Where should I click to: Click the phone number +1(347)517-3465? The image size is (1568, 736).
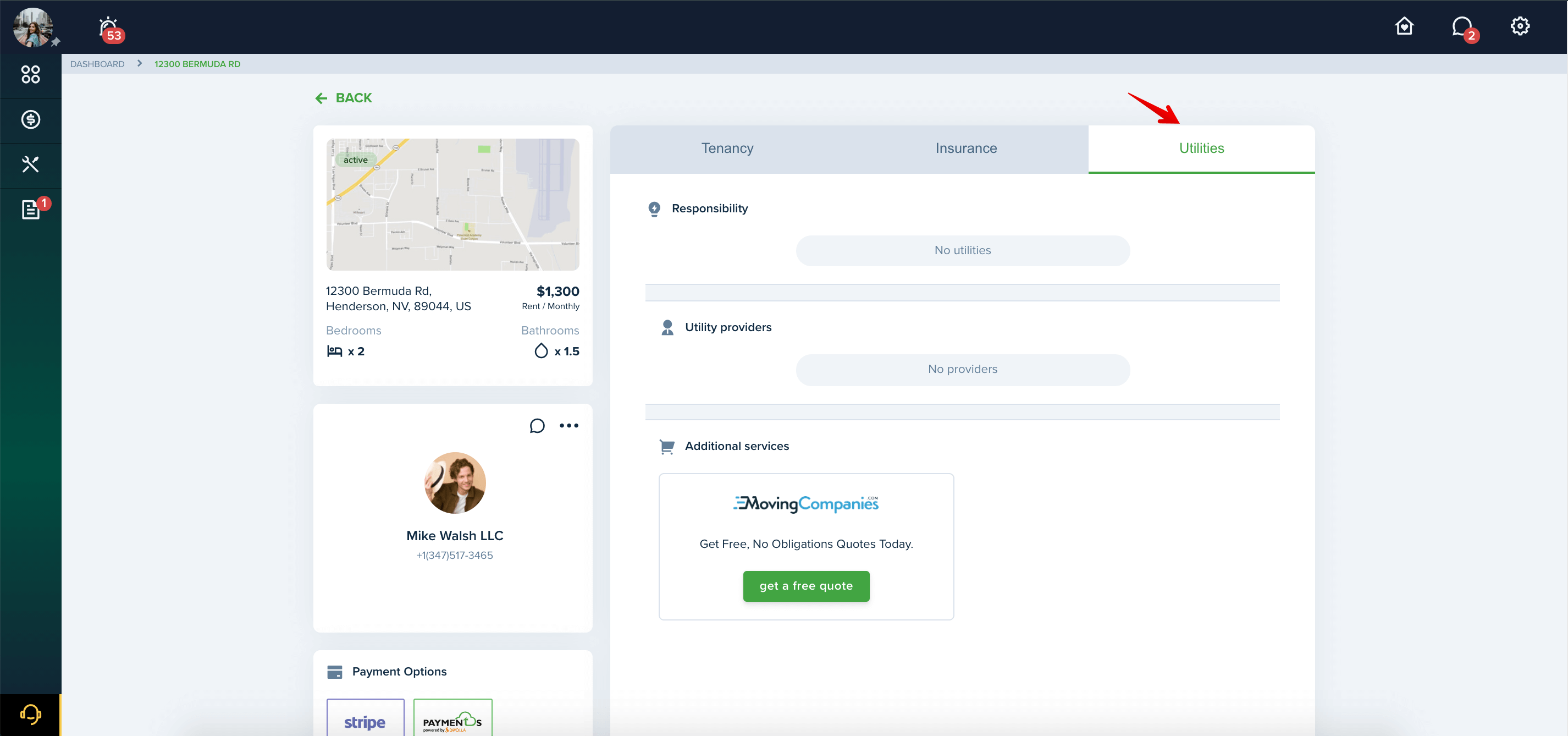(x=455, y=555)
